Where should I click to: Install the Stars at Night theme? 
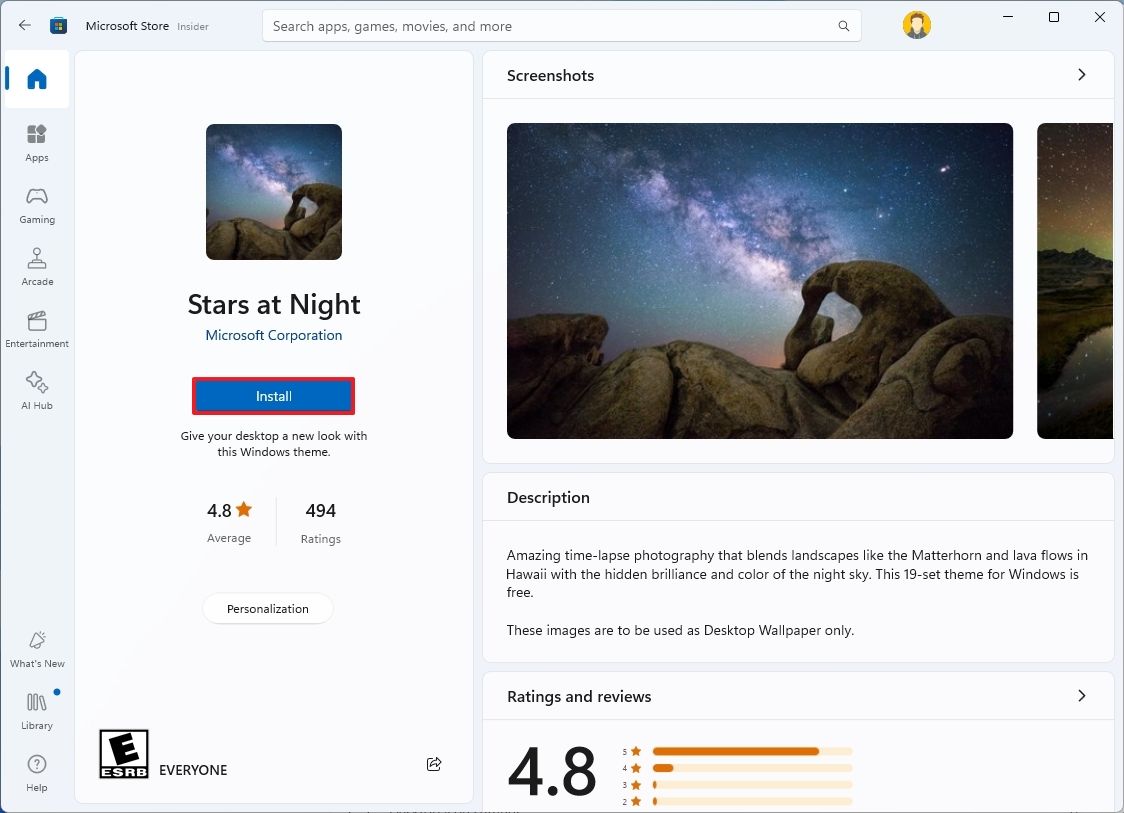tap(273, 395)
